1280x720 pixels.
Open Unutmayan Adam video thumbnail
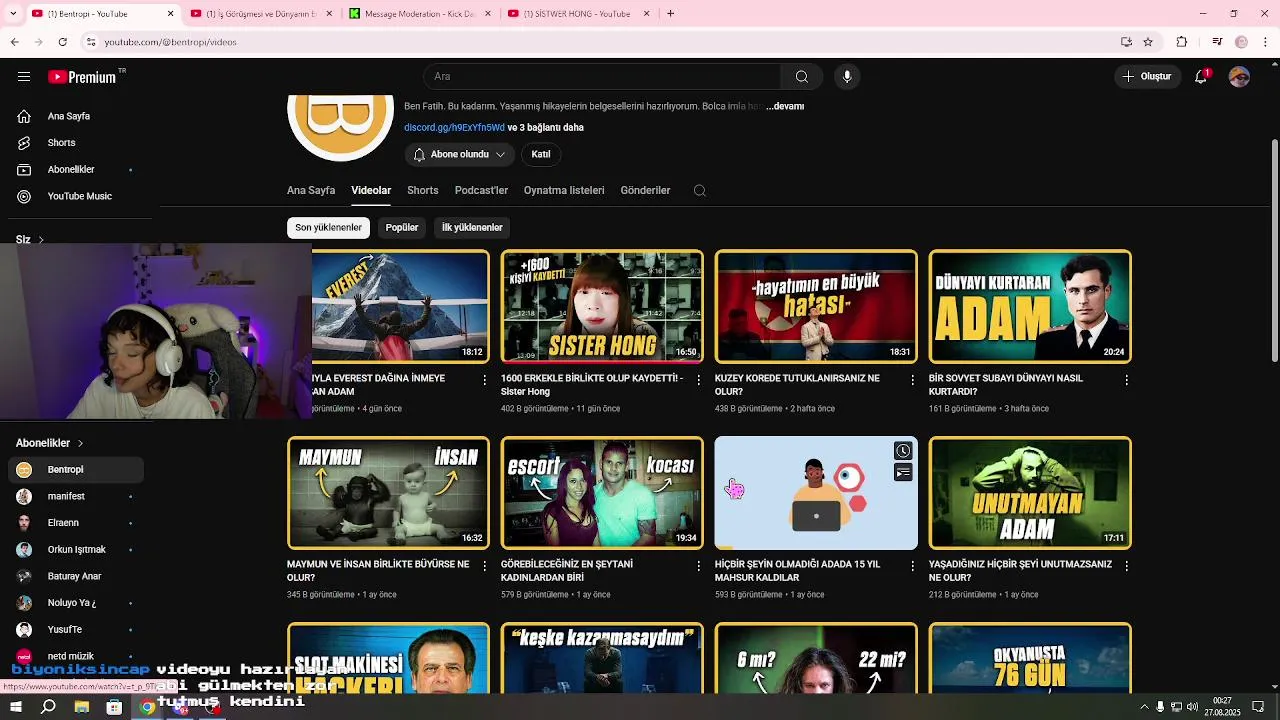[1030, 493]
